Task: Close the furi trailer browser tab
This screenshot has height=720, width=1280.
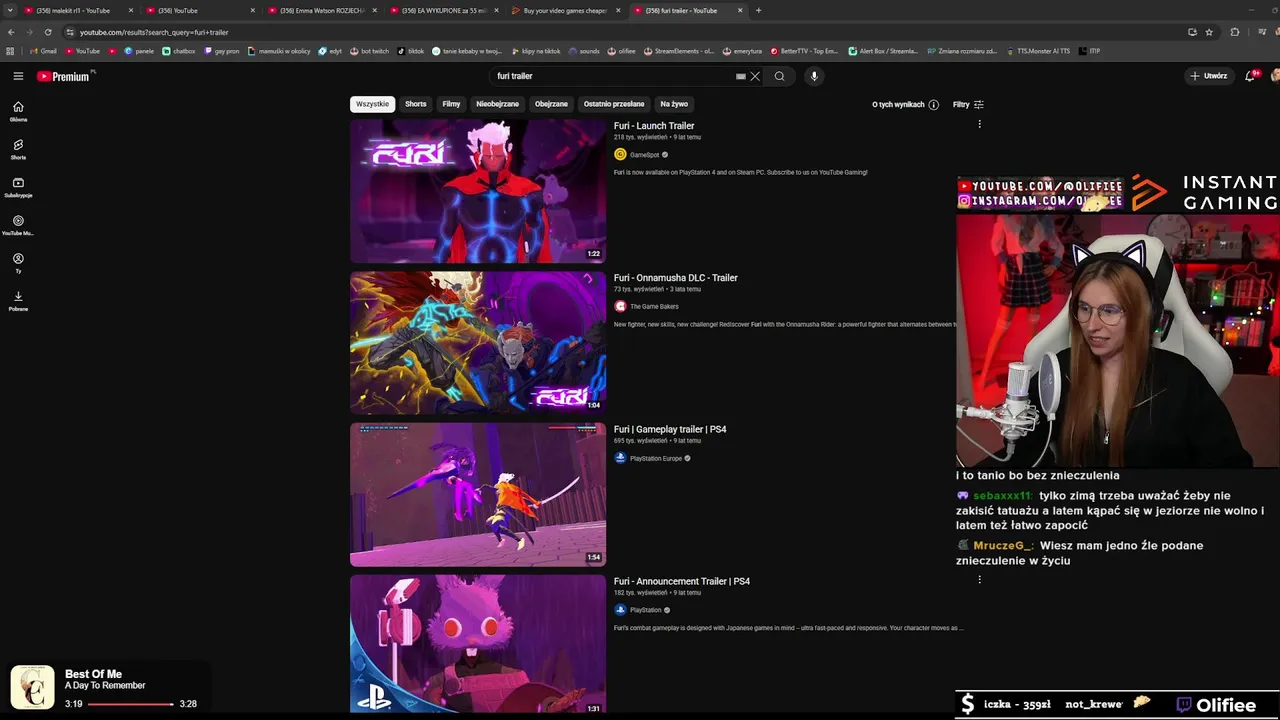Action: (740, 10)
